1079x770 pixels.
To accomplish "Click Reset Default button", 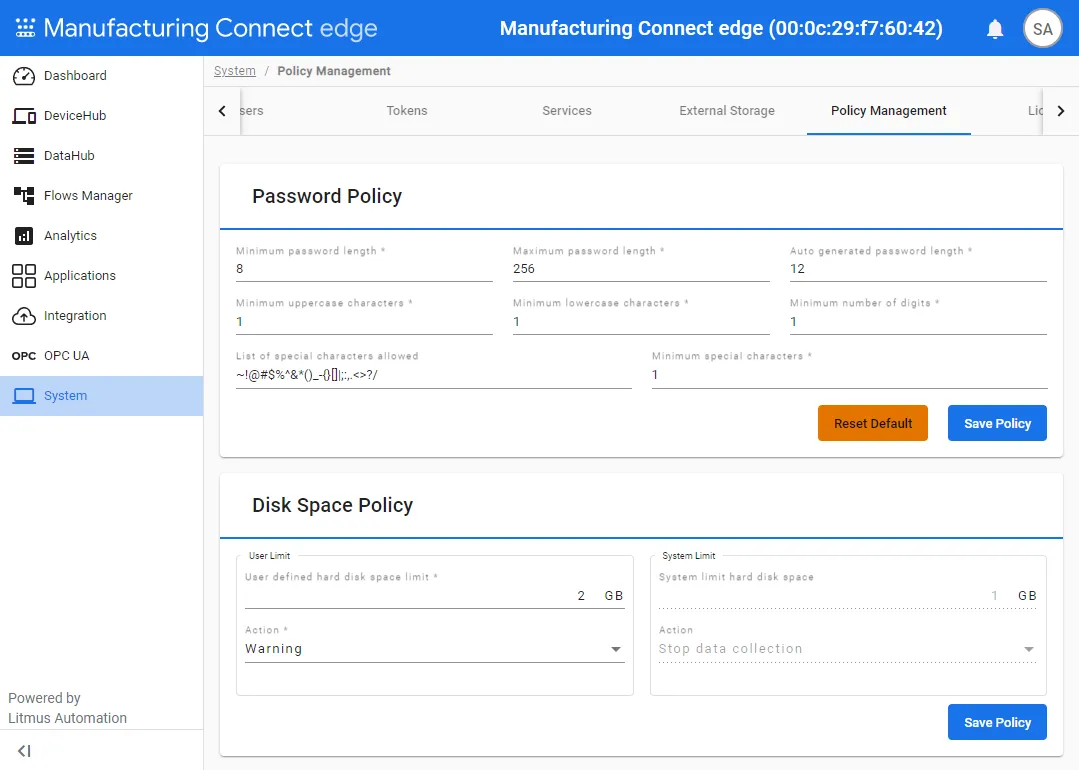I will pyautogui.click(x=873, y=423).
